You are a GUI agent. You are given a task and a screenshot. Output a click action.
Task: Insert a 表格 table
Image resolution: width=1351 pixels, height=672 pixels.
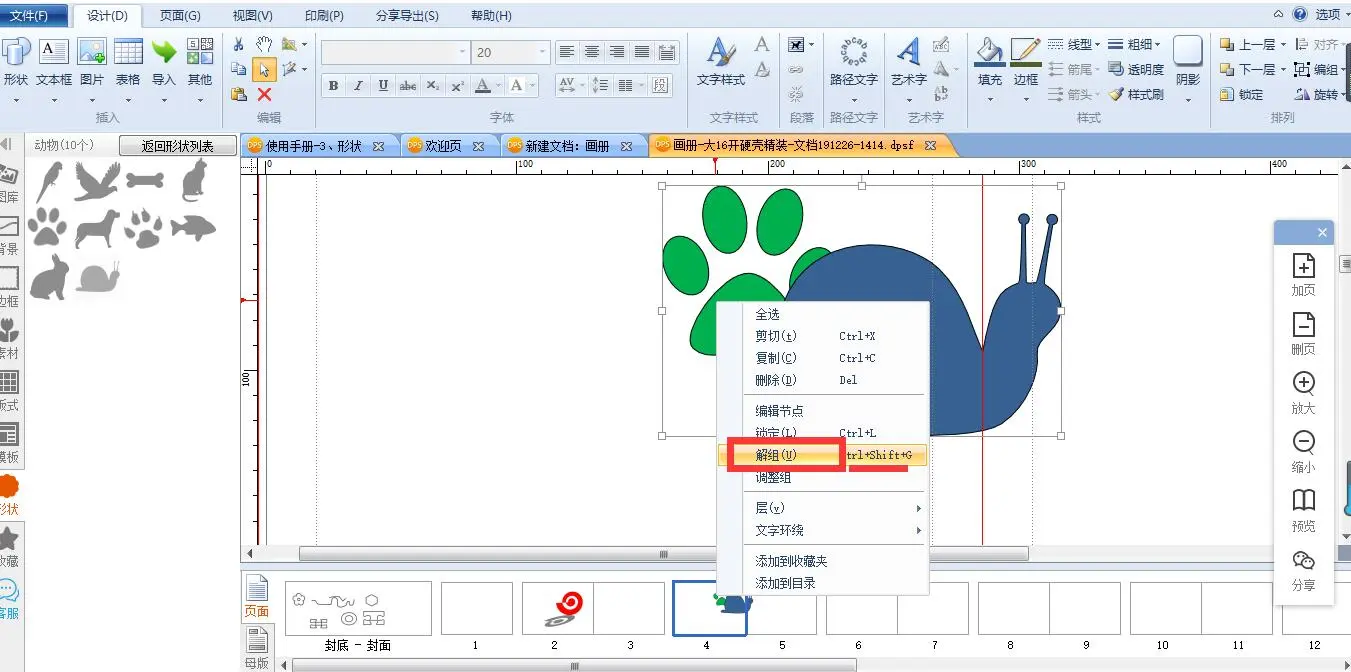128,62
